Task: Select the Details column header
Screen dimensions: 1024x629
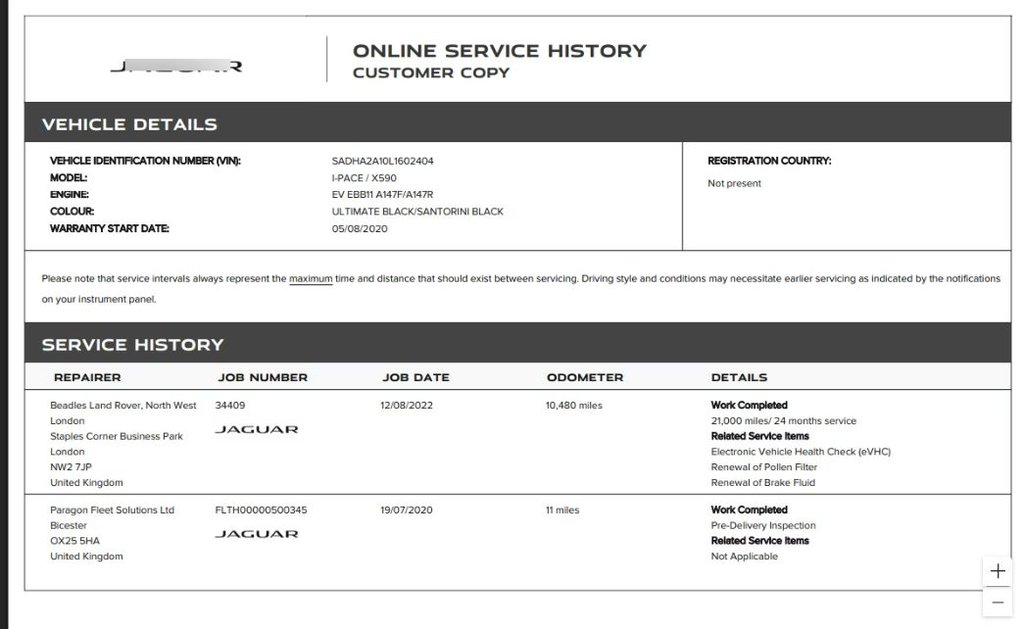Action: 739,377
